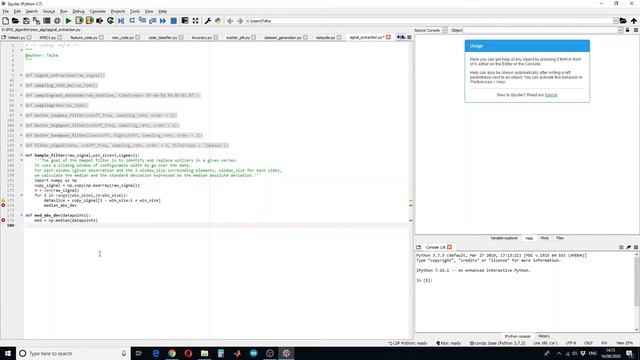
Task: Save all files using toolbar icon
Action: (36, 21)
